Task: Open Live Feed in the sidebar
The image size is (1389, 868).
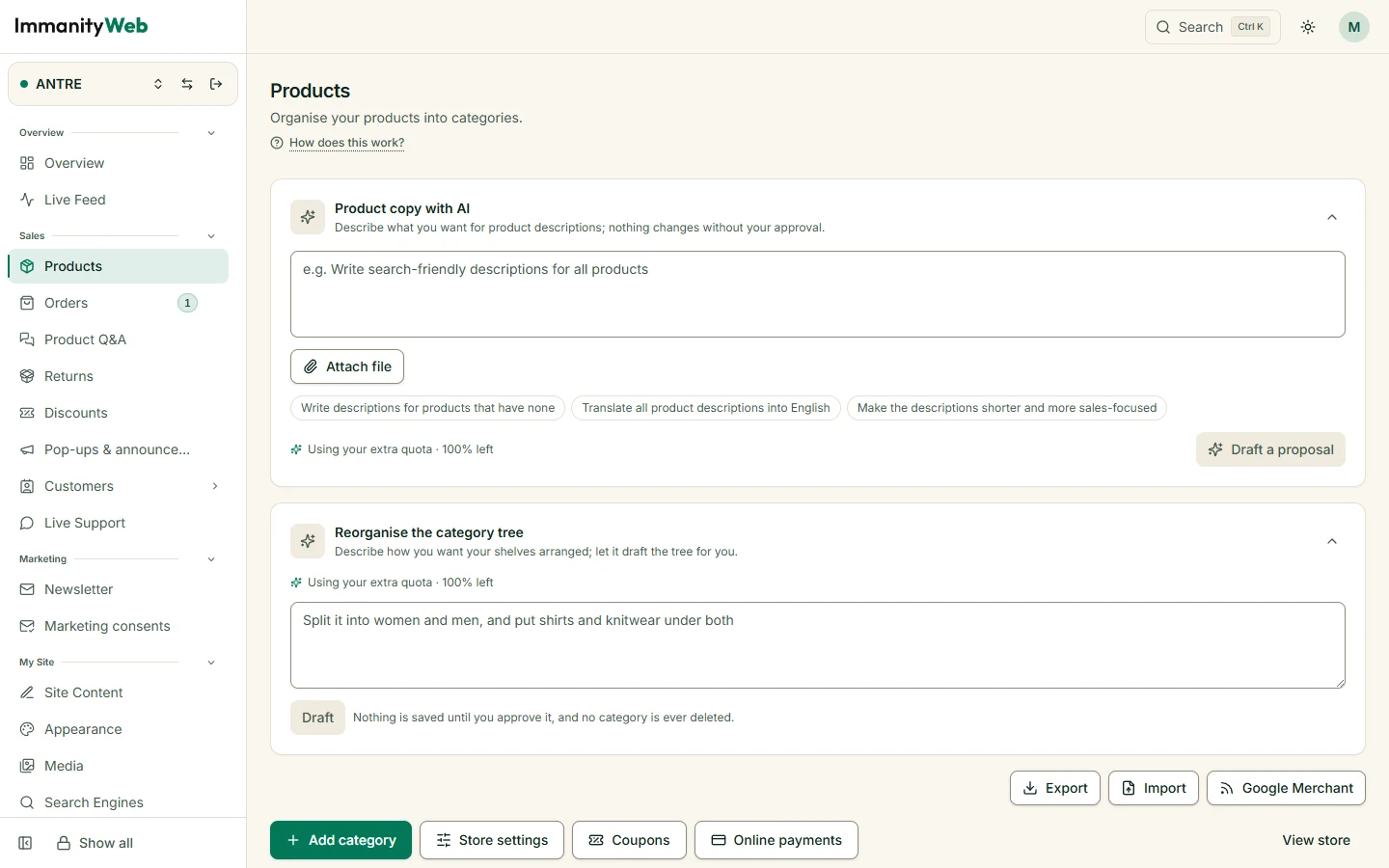Action: click(x=118, y=200)
